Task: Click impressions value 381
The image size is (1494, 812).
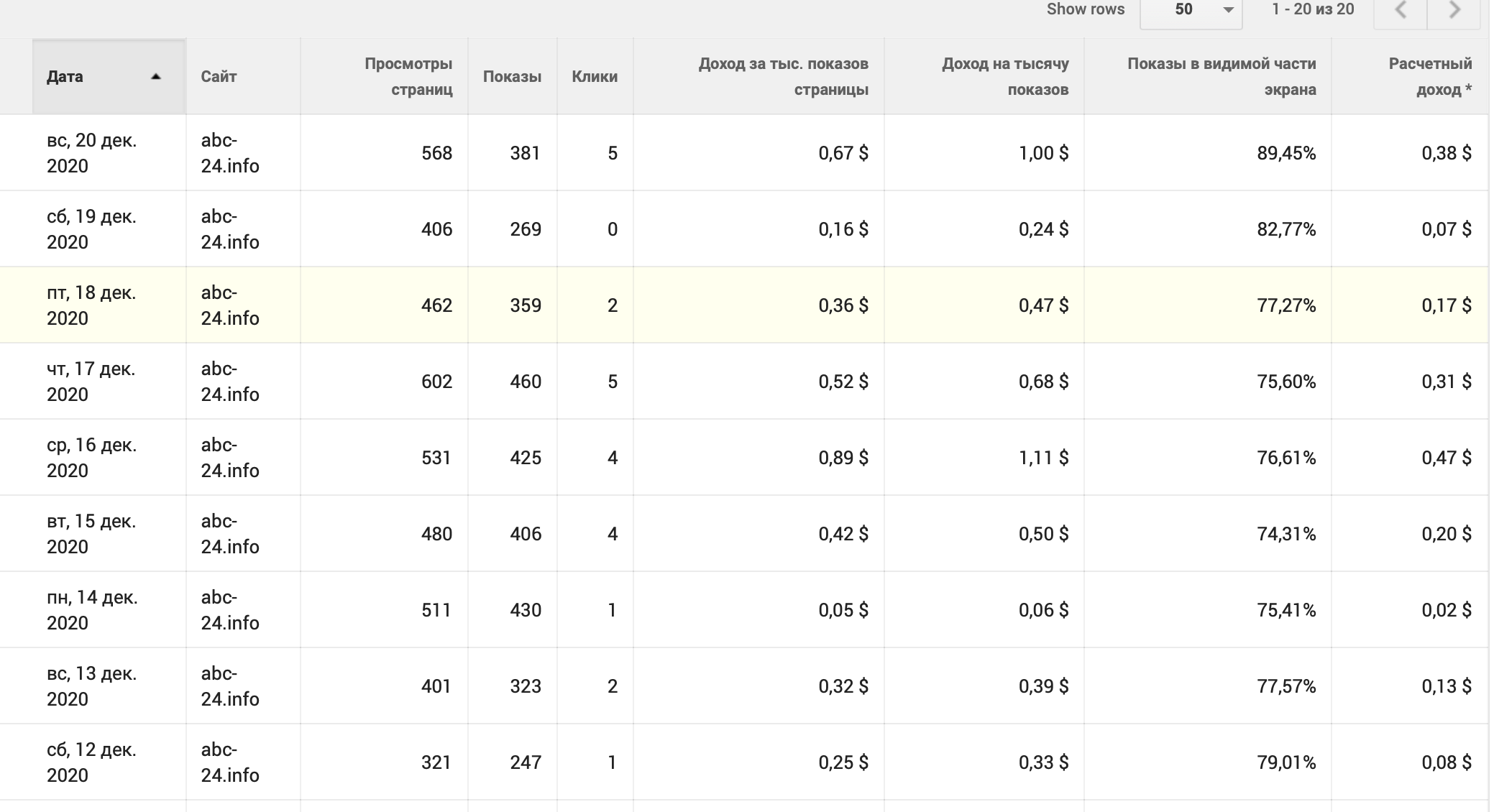Action: pos(526,153)
